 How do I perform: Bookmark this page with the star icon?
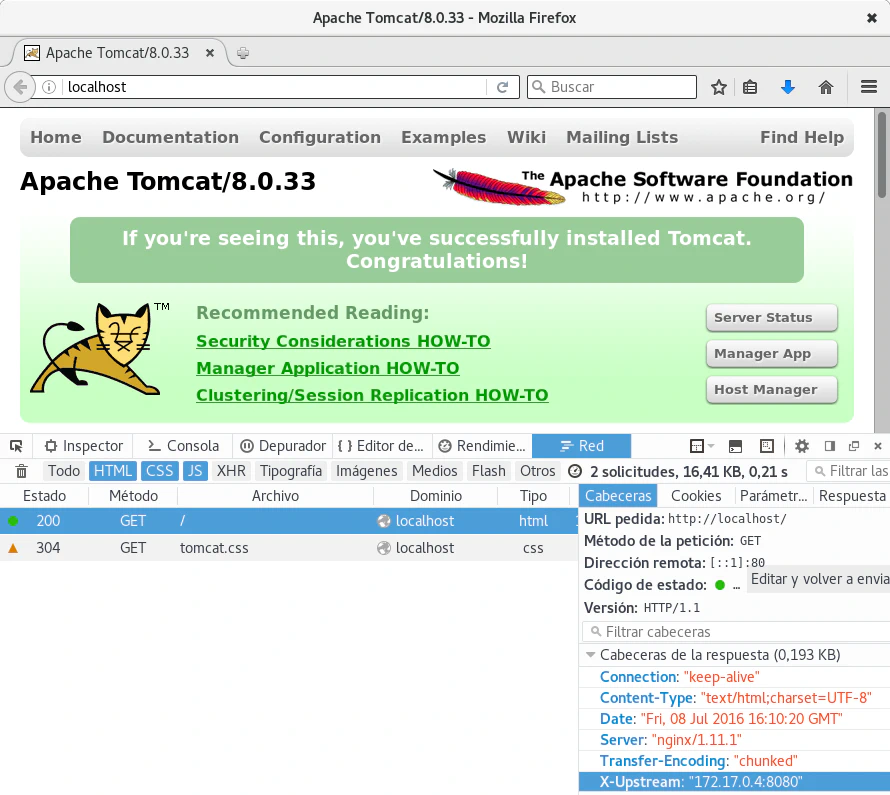[x=718, y=87]
